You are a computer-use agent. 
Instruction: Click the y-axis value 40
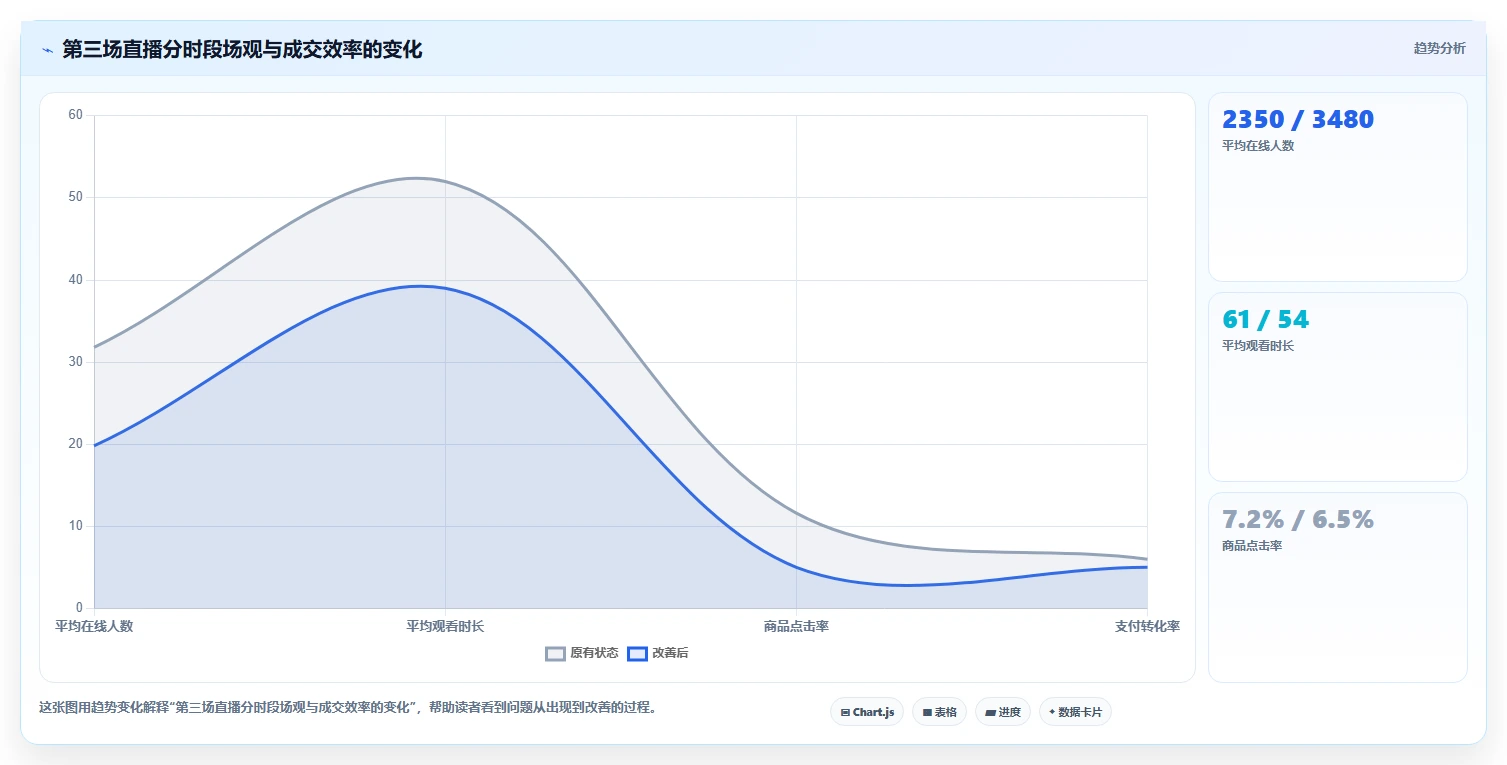pos(75,280)
